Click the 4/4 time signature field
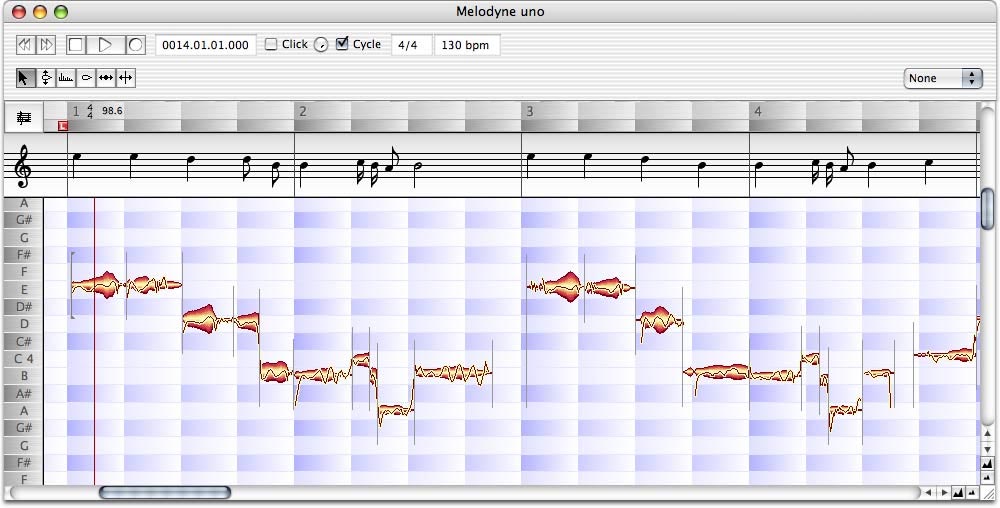Screen dimensions: 1000x508 [411, 45]
